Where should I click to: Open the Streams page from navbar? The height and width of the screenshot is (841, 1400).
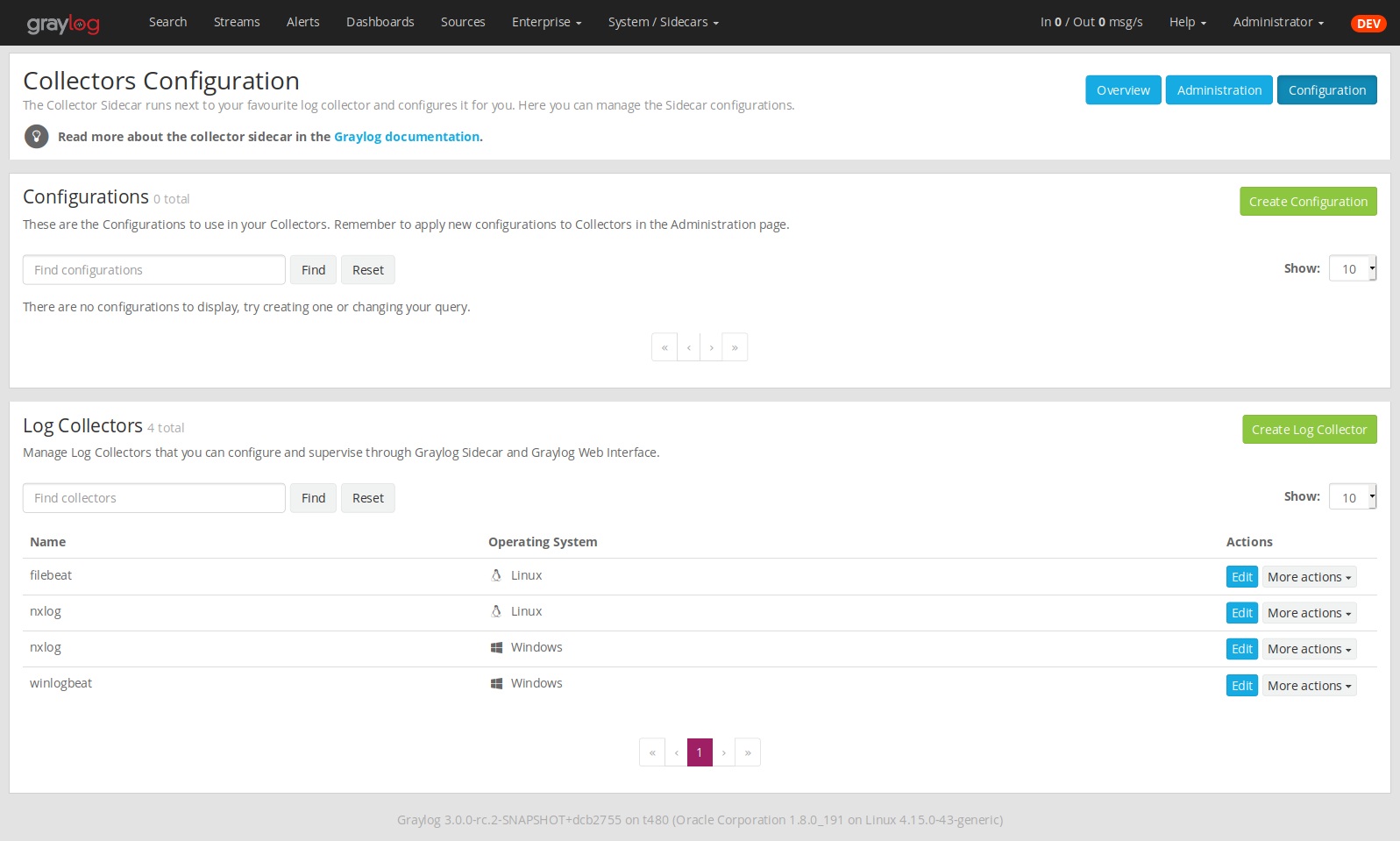pos(237,22)
